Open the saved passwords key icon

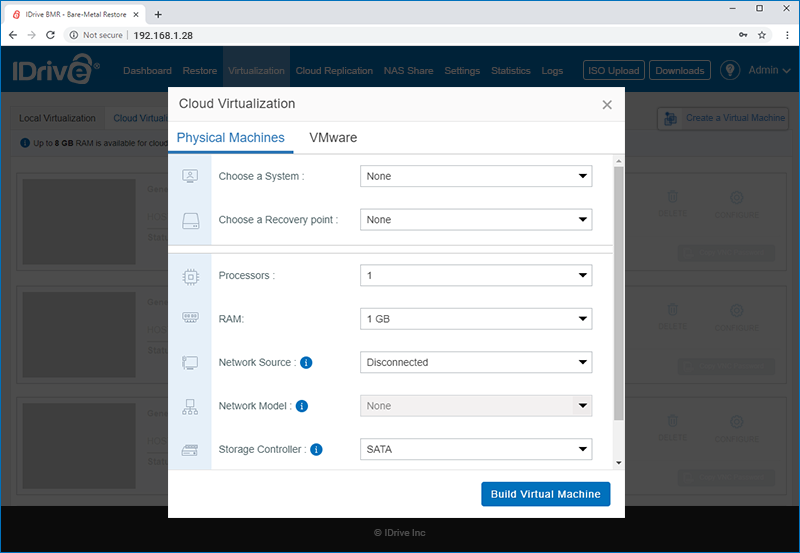coord(743,35)
